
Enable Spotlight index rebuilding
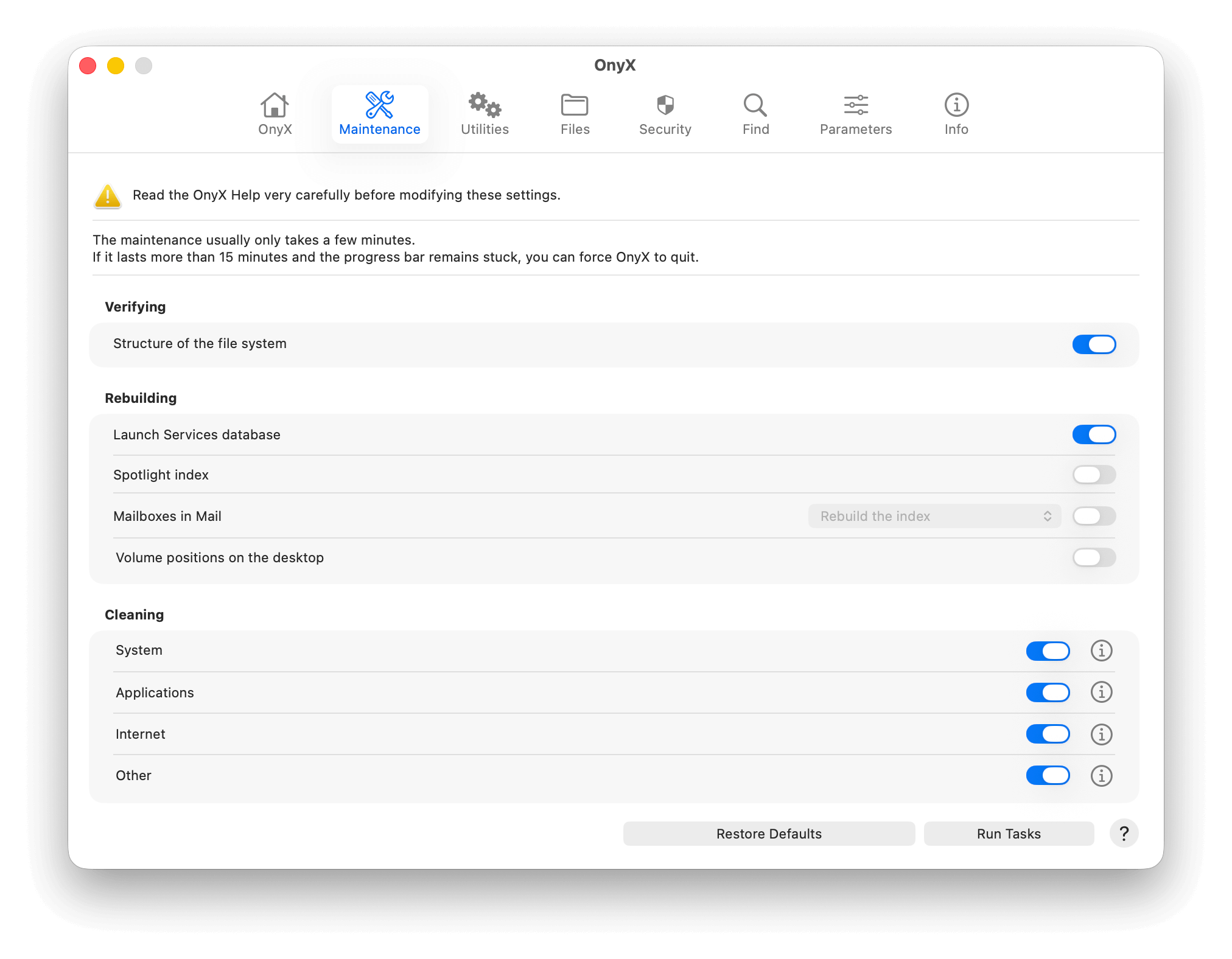pos(1094,475)
